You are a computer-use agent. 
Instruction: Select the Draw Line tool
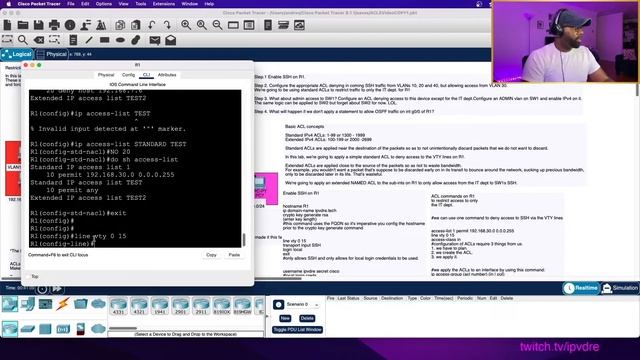pyautogui.click(x=89, y=40)
